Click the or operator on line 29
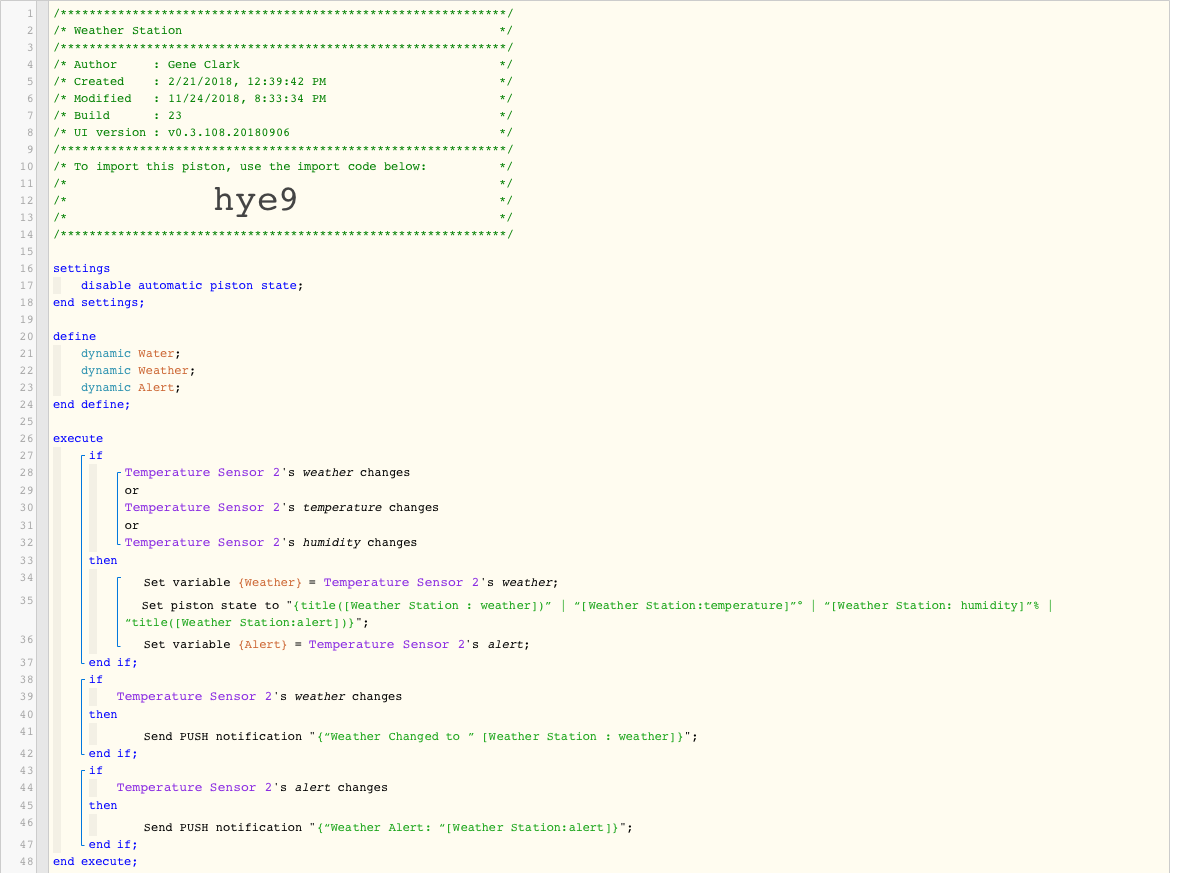The height and width of the screenshot is (873, 1178). [x=131, y=491]
